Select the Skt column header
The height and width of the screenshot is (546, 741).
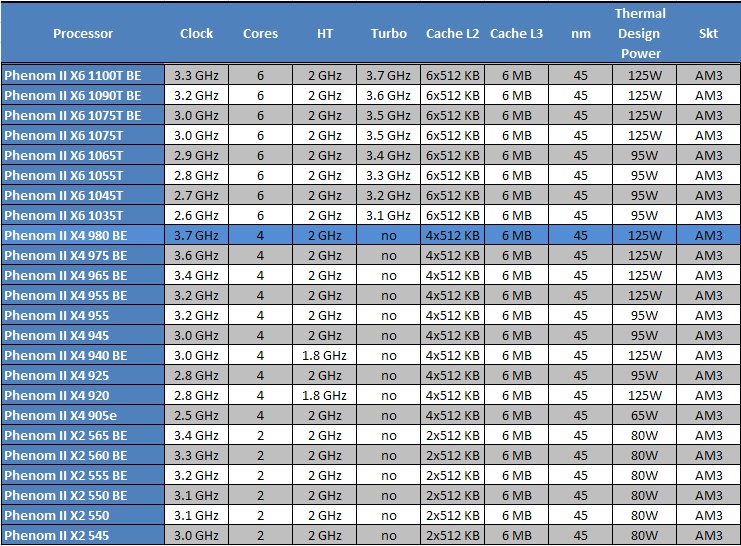click(708, 33)
